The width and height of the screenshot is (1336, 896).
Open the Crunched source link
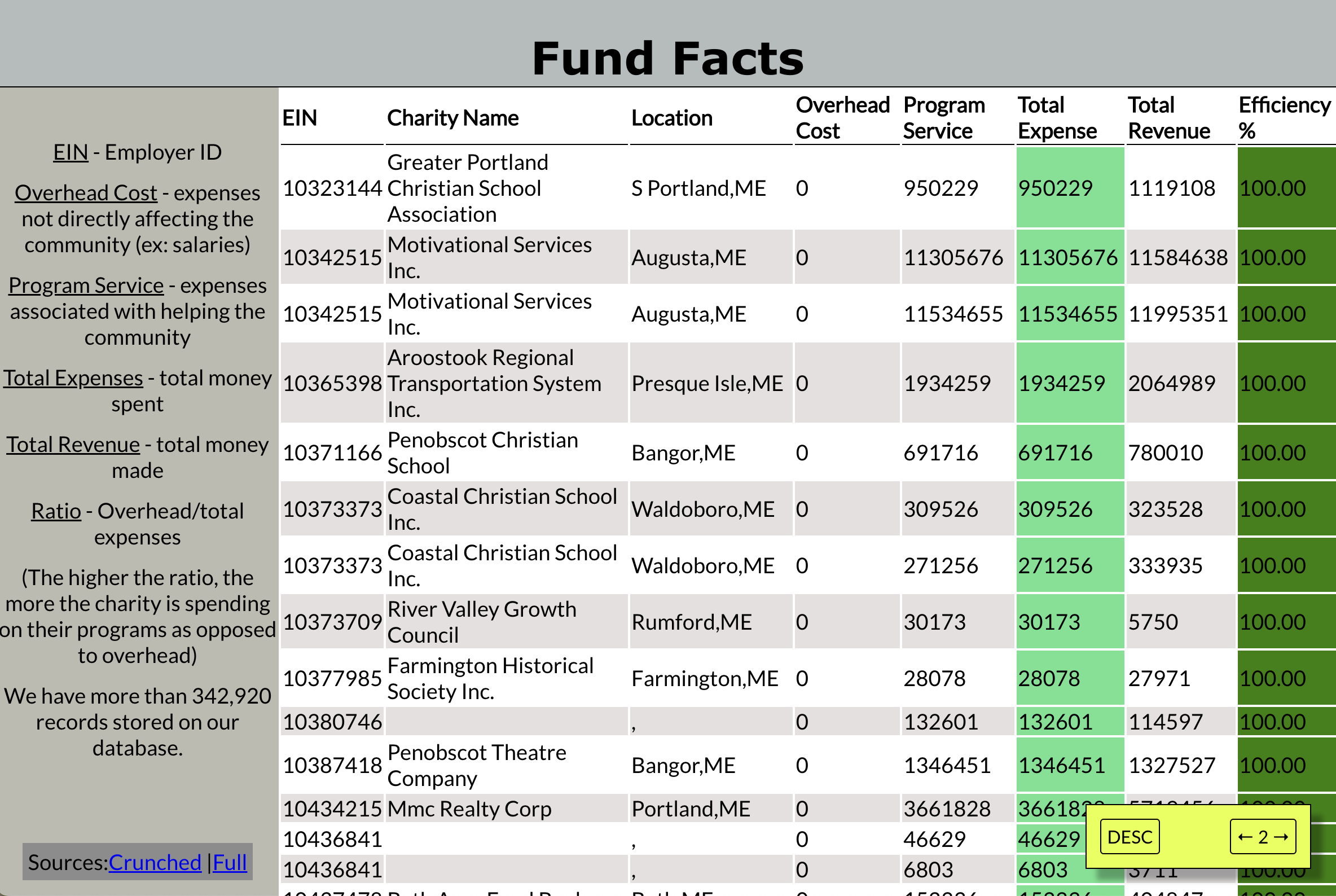pos(154,863)
